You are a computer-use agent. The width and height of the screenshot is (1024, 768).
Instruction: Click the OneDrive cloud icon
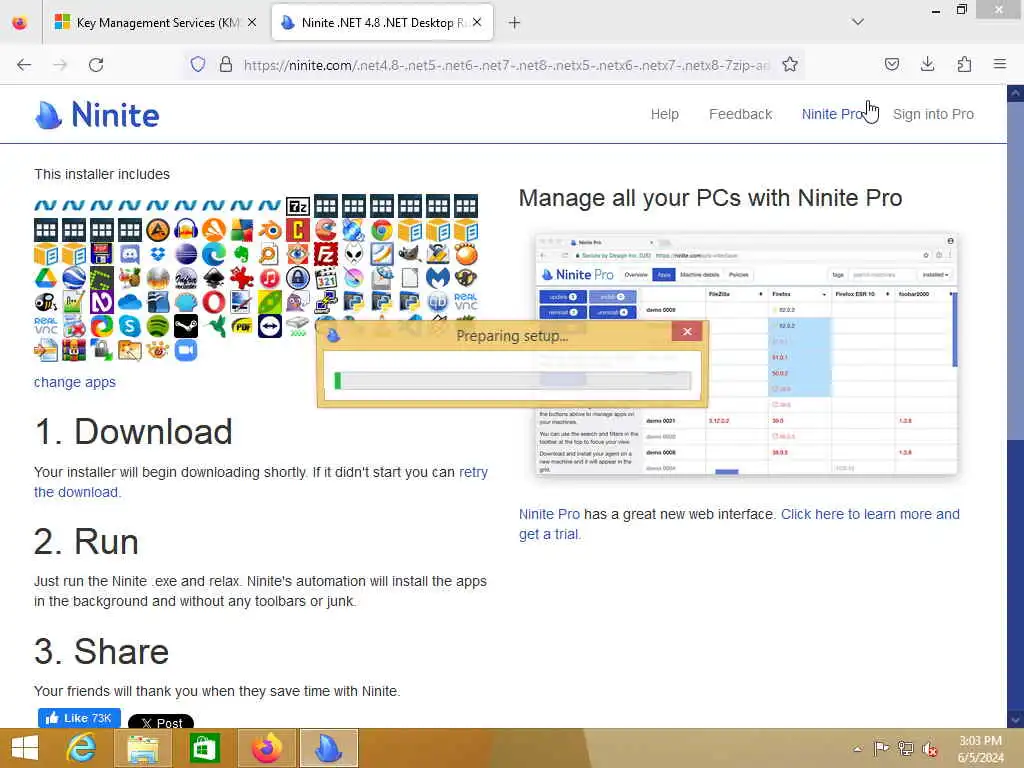coord(130,302)
